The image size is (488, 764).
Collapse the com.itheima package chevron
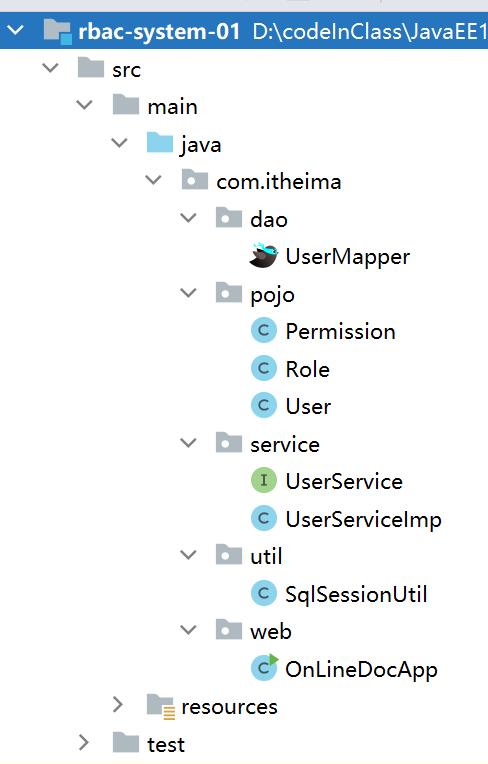[153, 180]
